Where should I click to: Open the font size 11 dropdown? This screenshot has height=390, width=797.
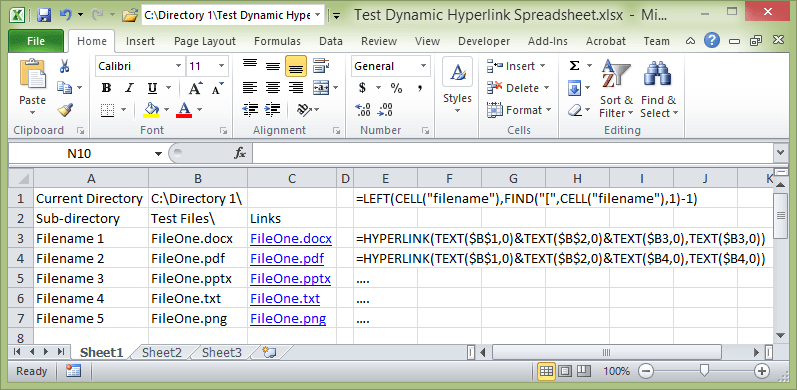(222, 66)
